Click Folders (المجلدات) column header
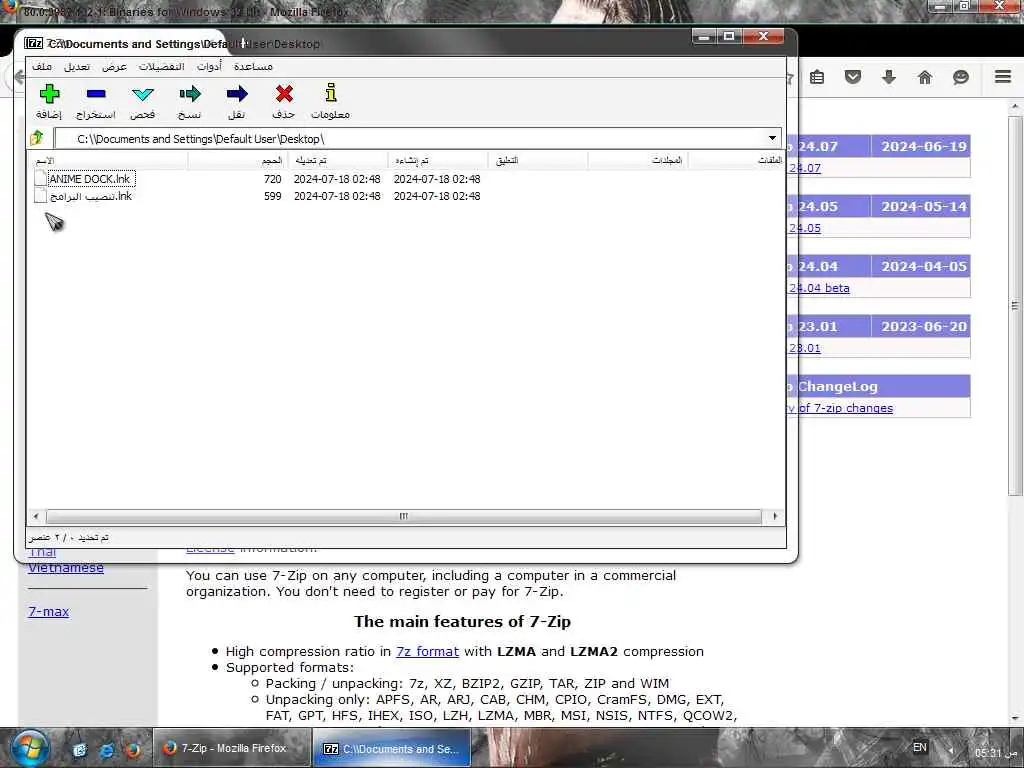 point(637,160)
